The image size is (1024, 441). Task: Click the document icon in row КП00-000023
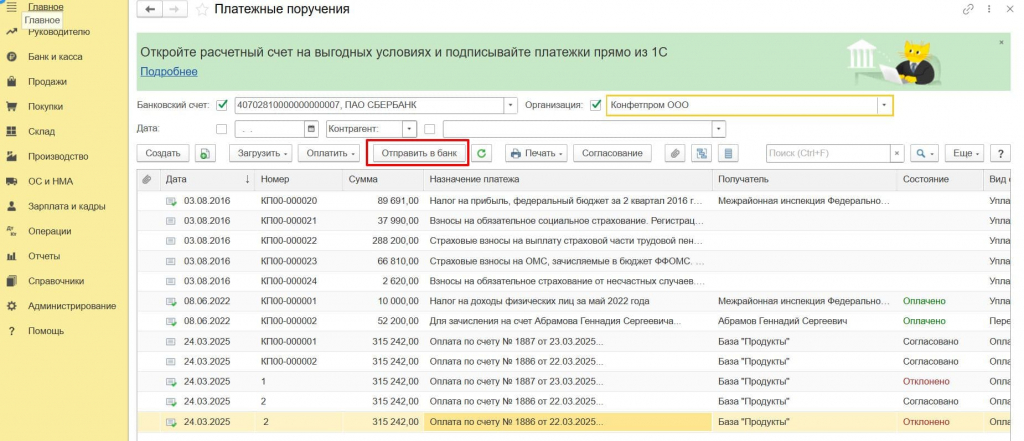[171, 261]
